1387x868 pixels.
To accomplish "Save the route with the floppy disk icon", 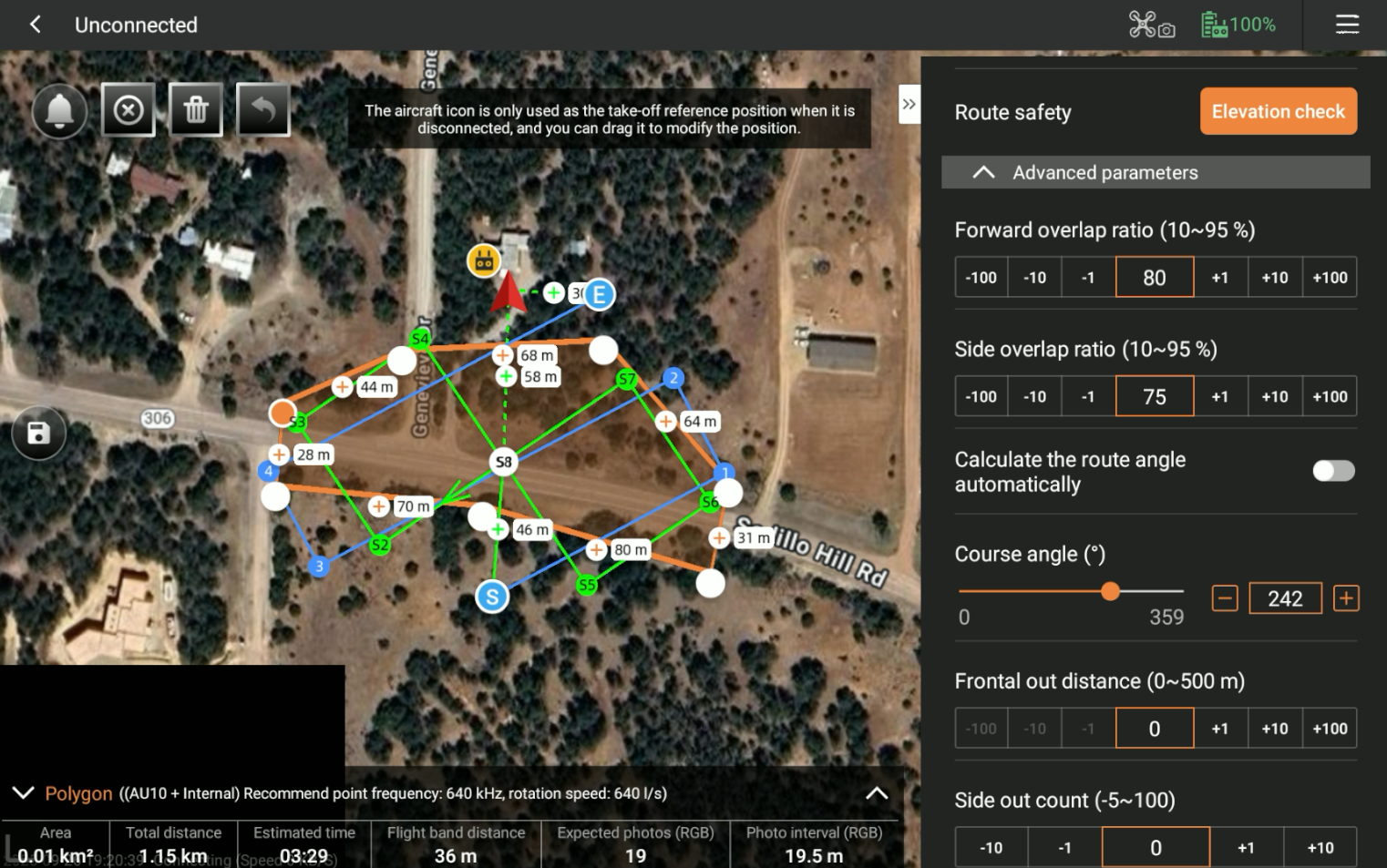I will coord(39,433).
